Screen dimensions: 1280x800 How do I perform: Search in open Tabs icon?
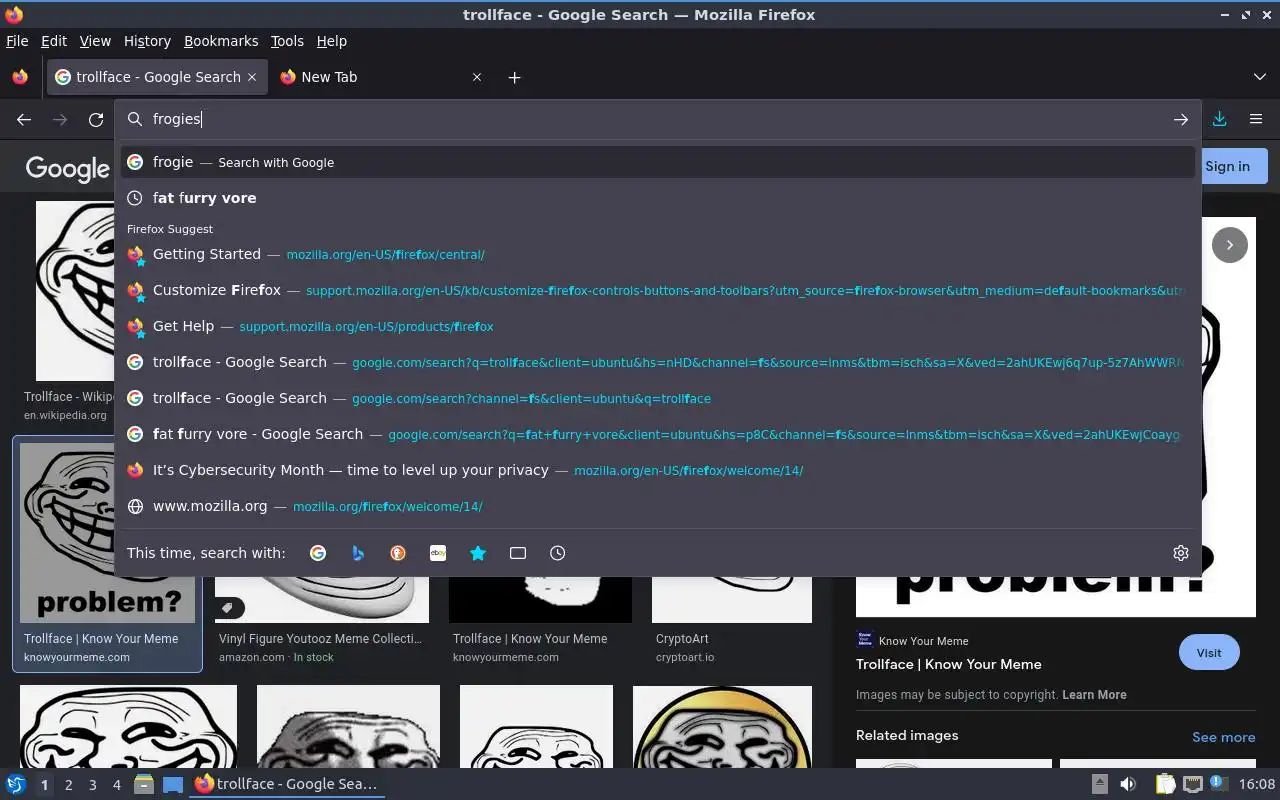pyautogui.click(x=518, y=553)
